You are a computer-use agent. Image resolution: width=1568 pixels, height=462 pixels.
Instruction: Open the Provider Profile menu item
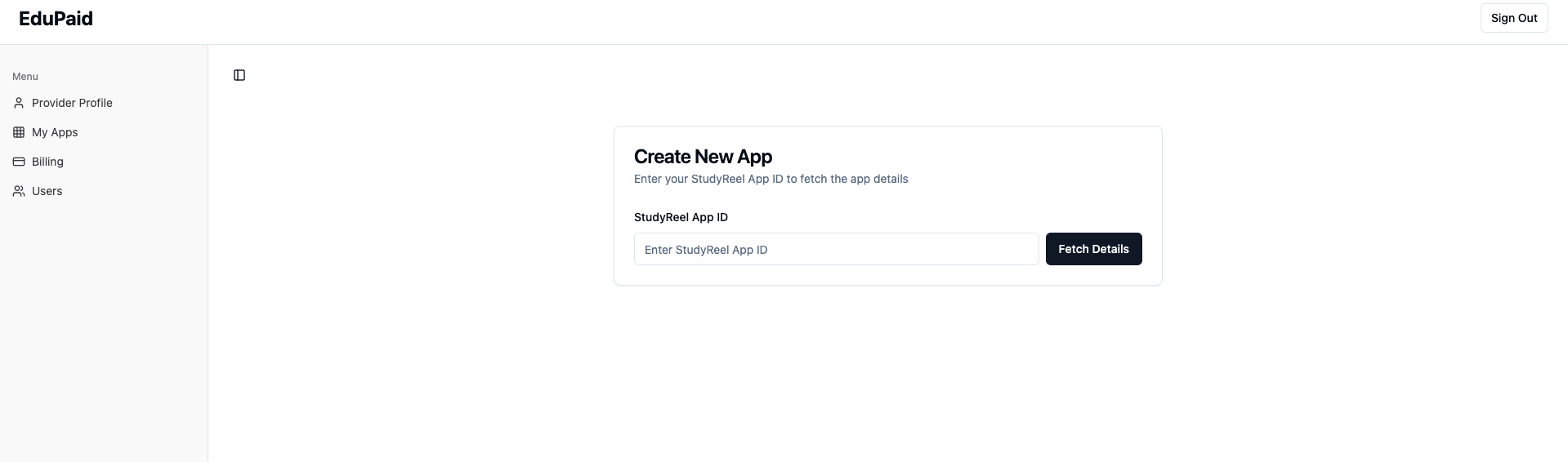coord(72,103)
